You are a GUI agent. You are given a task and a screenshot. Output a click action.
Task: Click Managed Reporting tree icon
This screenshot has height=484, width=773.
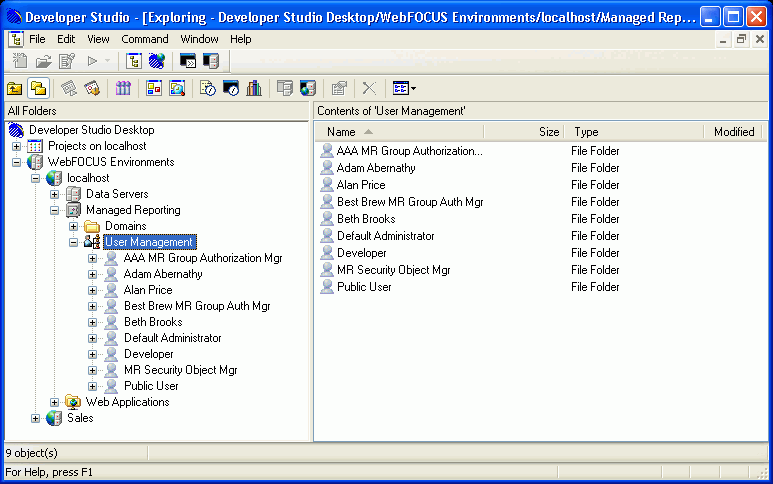click(73, 210)
